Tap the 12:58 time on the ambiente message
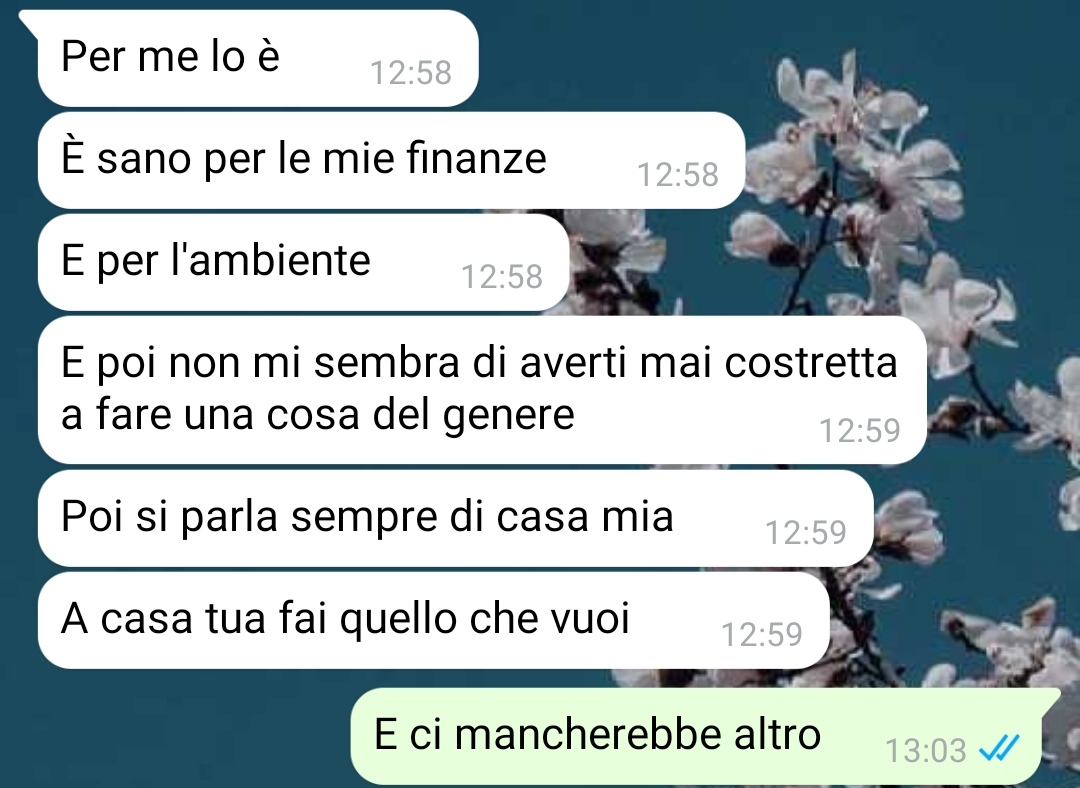Screen dimensions: 1080x788 (501, 276)
